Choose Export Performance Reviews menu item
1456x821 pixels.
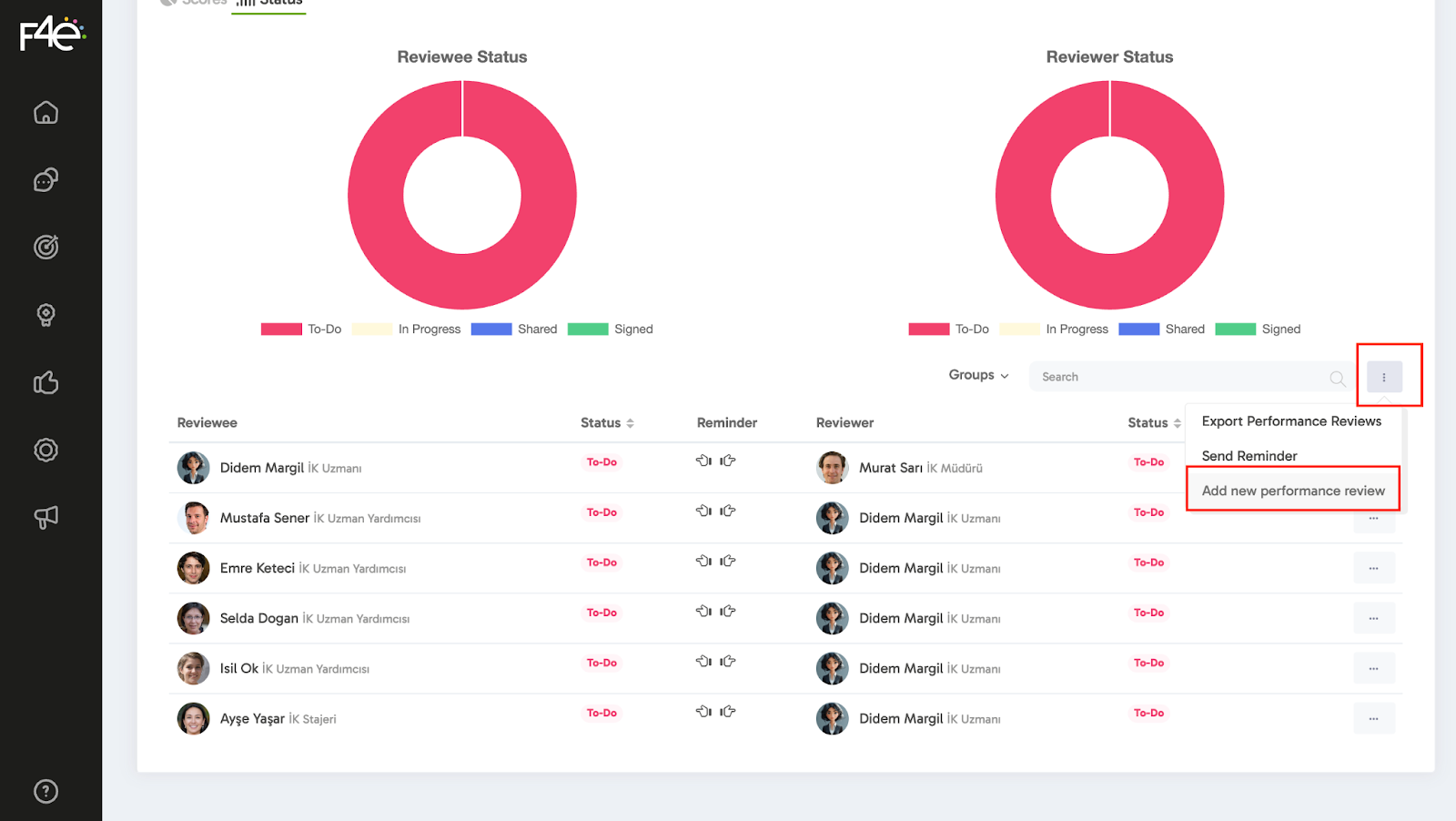(1290, 421)
